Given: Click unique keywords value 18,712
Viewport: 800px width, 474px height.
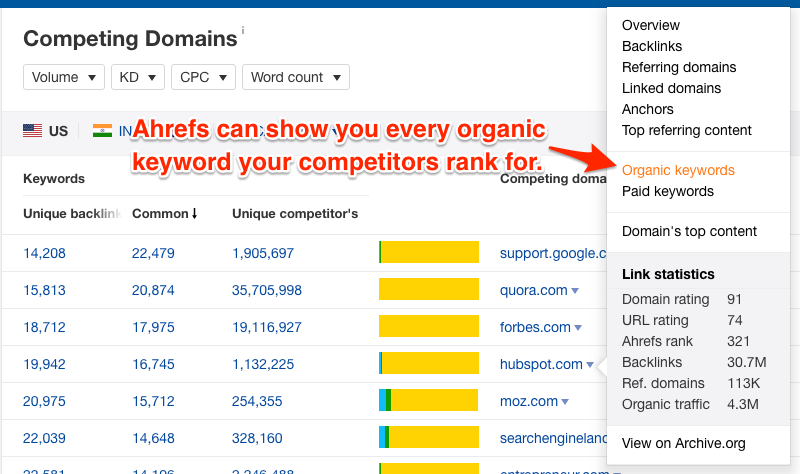Looking at the screenshot, I should pyautogui.click(x=44, y=327).
